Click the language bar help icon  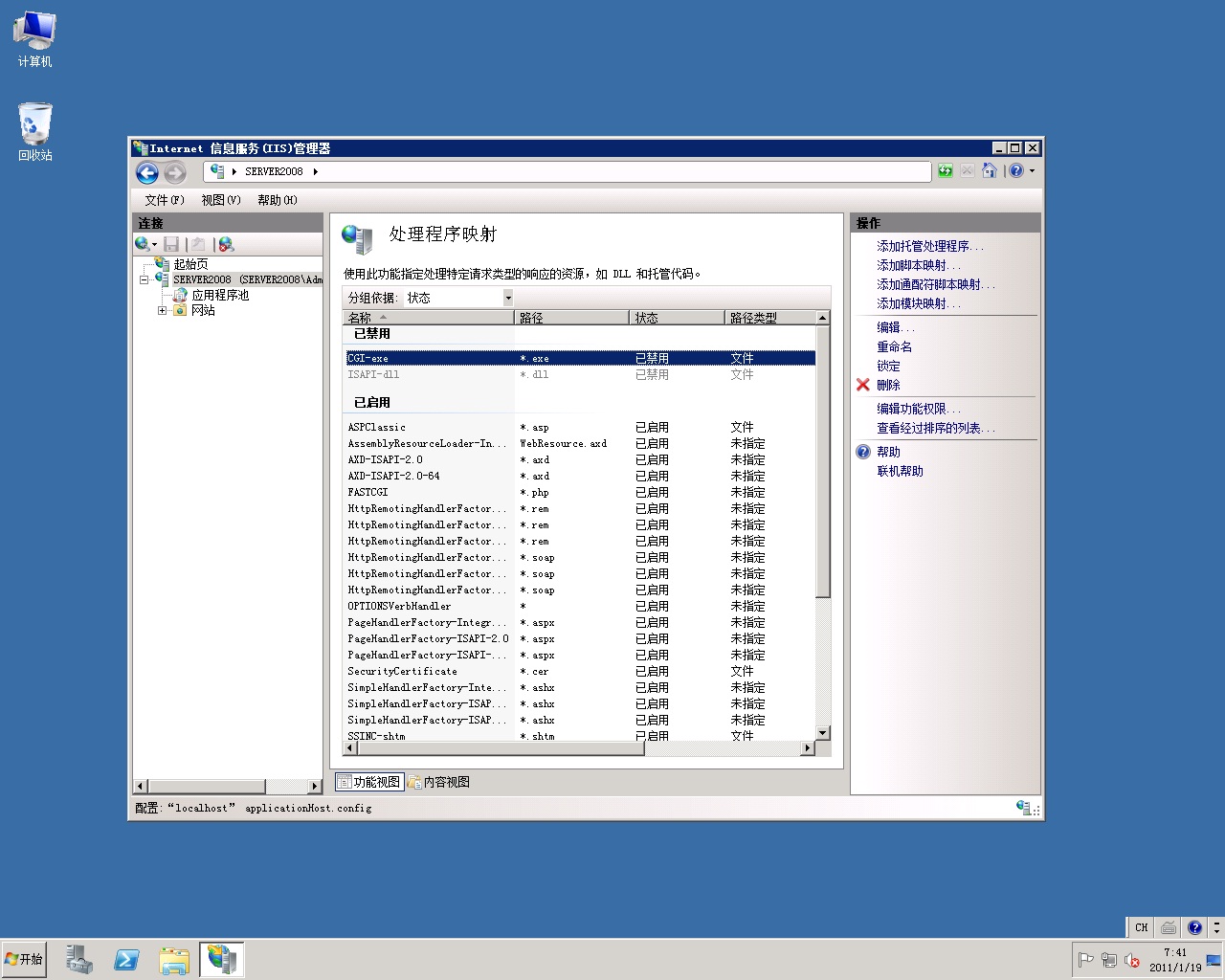1194,927
